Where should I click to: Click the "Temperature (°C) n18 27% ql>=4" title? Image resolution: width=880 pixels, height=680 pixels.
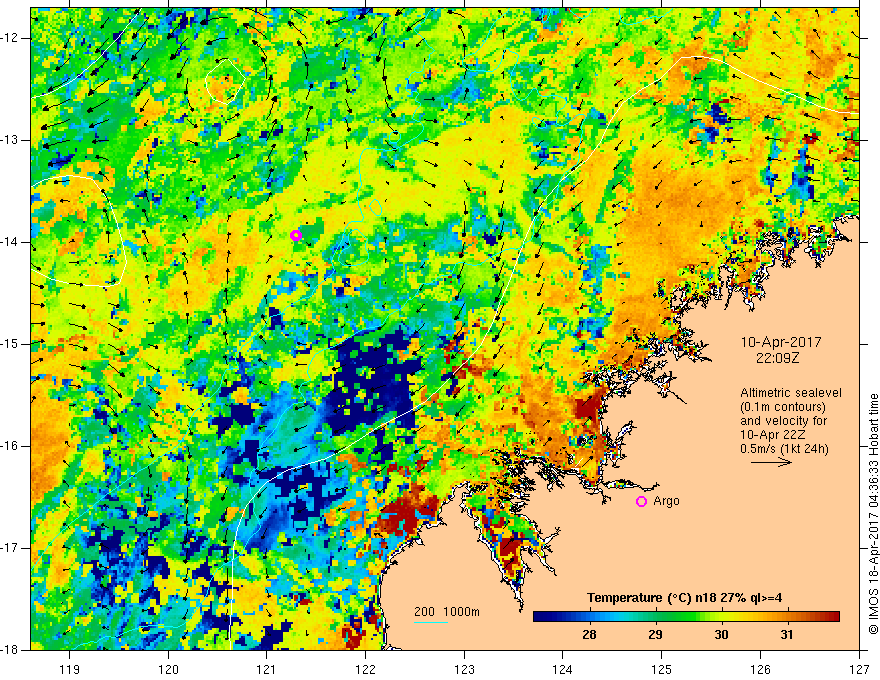(684, 598)
